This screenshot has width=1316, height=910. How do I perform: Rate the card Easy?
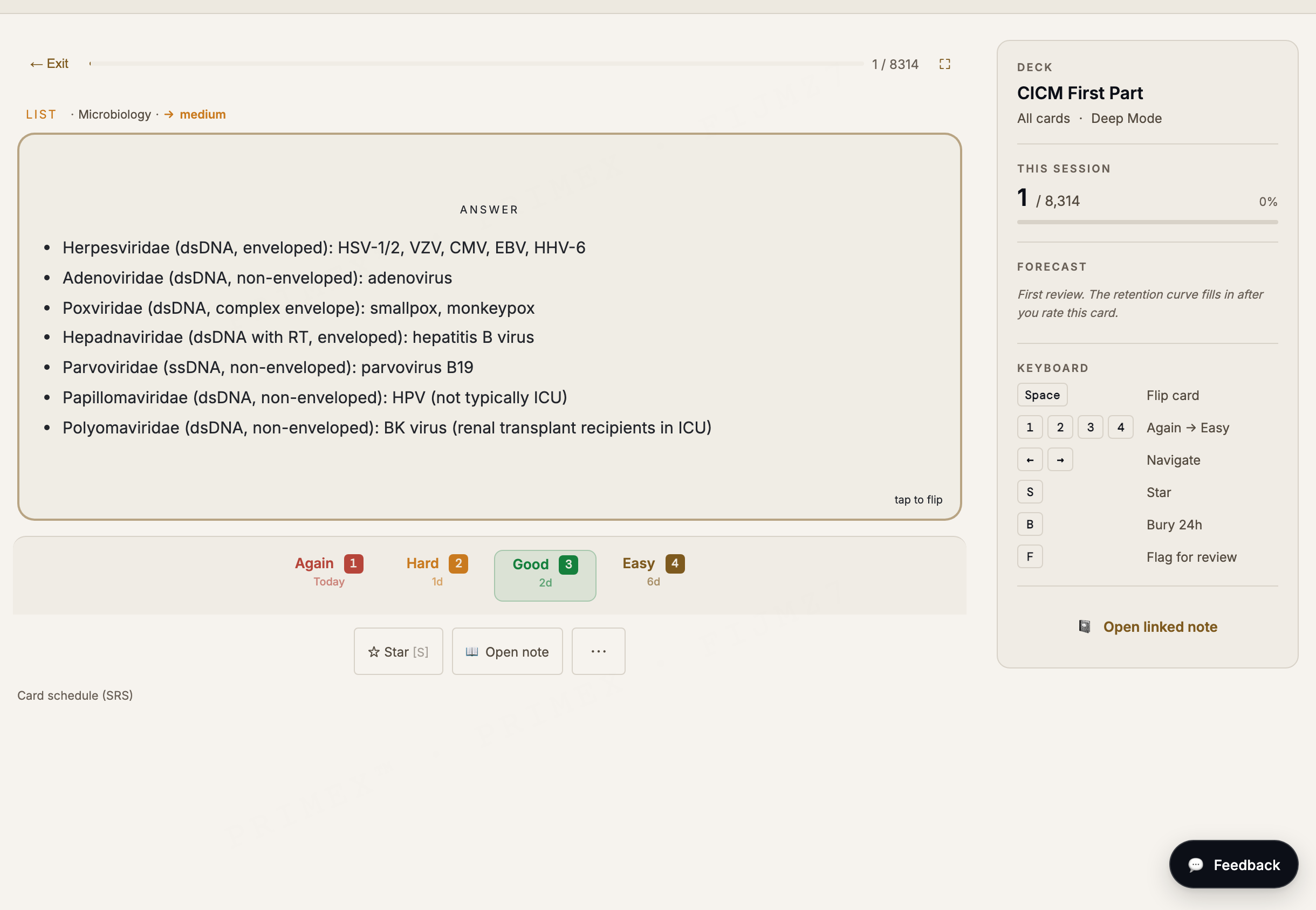pyautogui.click(x=653, y=571)
